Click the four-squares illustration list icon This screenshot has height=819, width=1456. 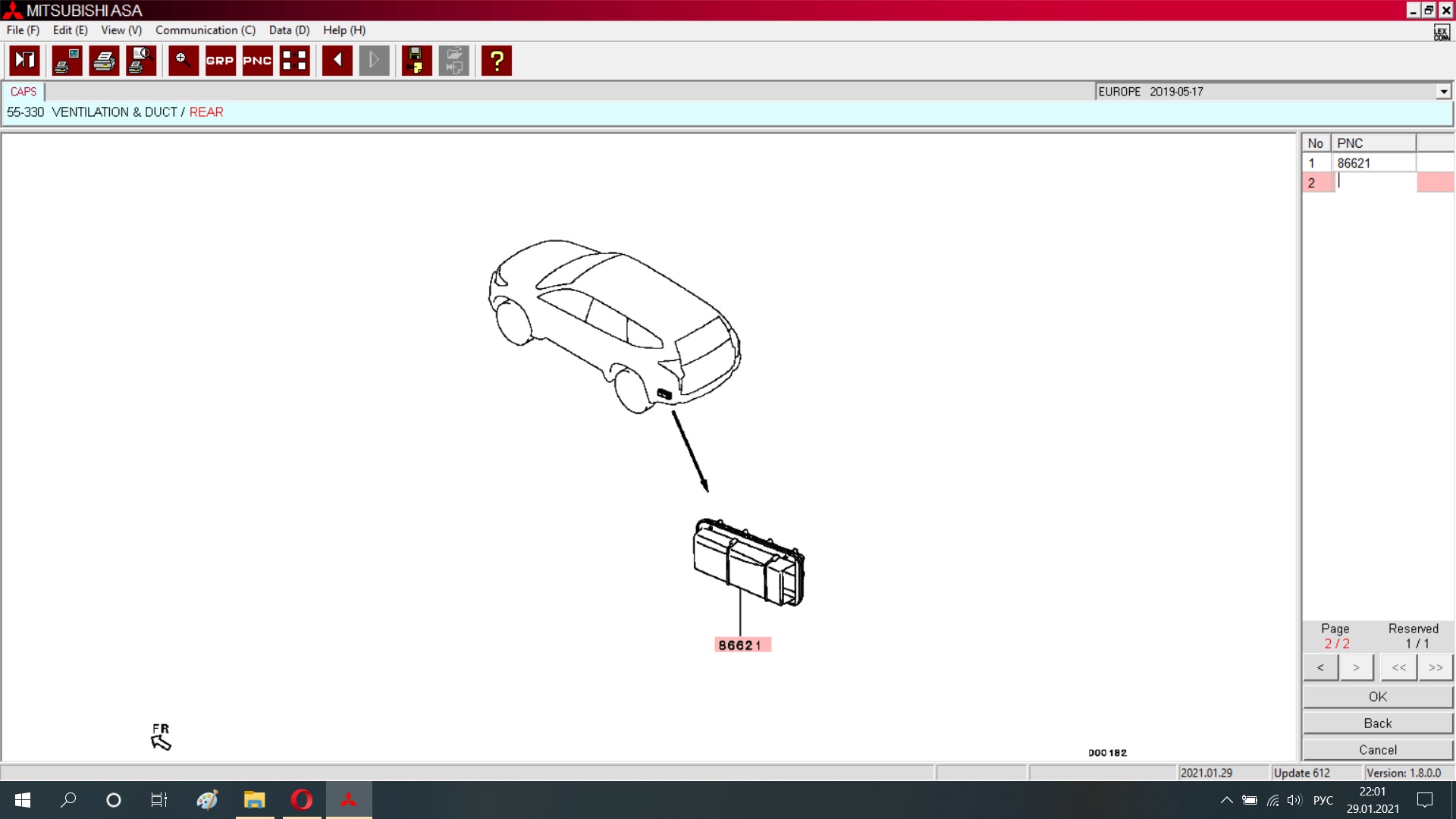click(x=294, y=61)
